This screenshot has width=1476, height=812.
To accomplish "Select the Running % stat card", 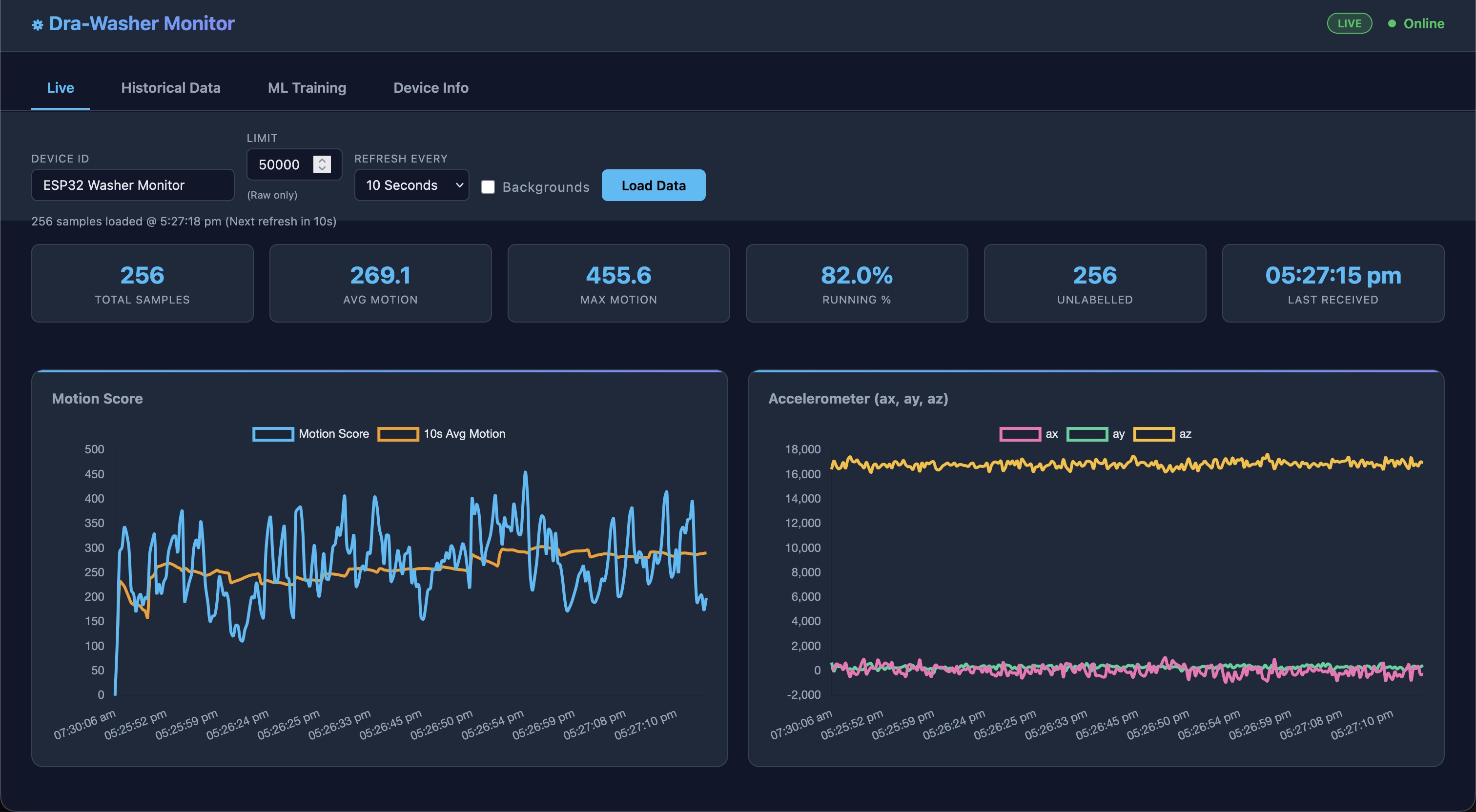I will [x=856, y=283].
